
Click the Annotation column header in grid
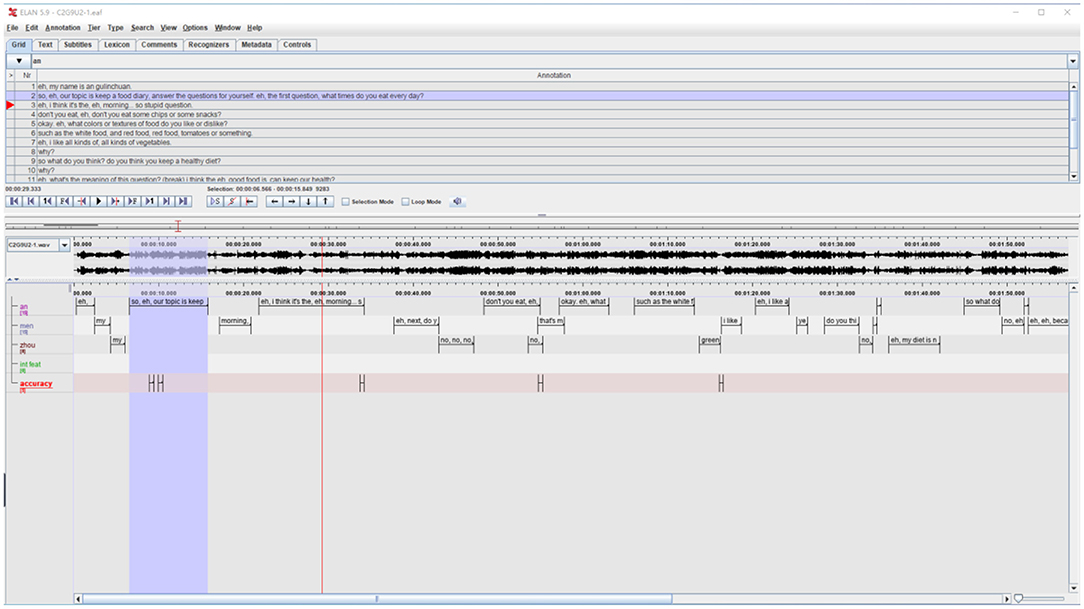pyautogui.click(x=553, y=75)
